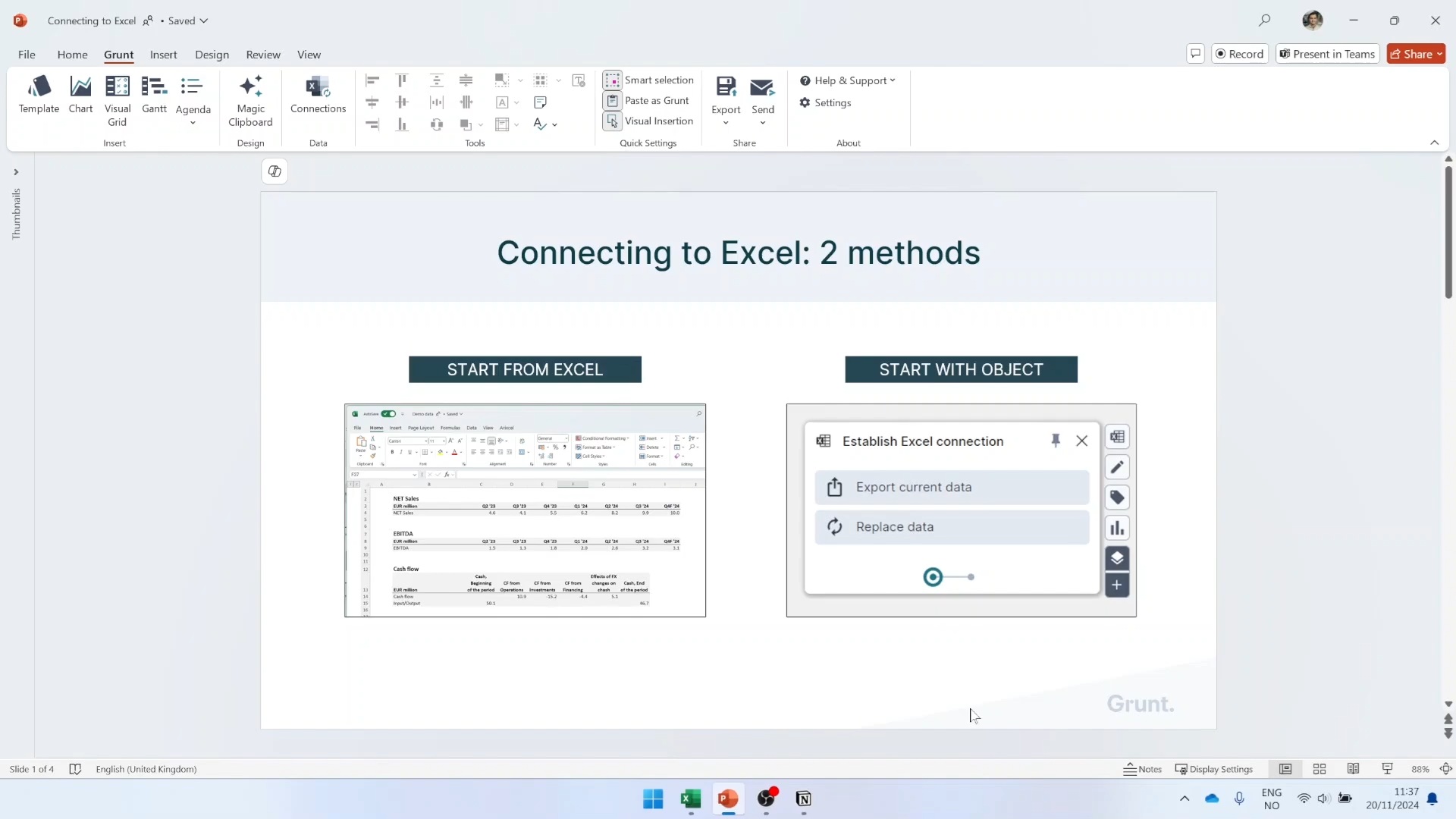Image resolution: width=1456 pixels, height=819 pixels.
Task: Distribute objects horizontally in Tools group
Action: 437,102
